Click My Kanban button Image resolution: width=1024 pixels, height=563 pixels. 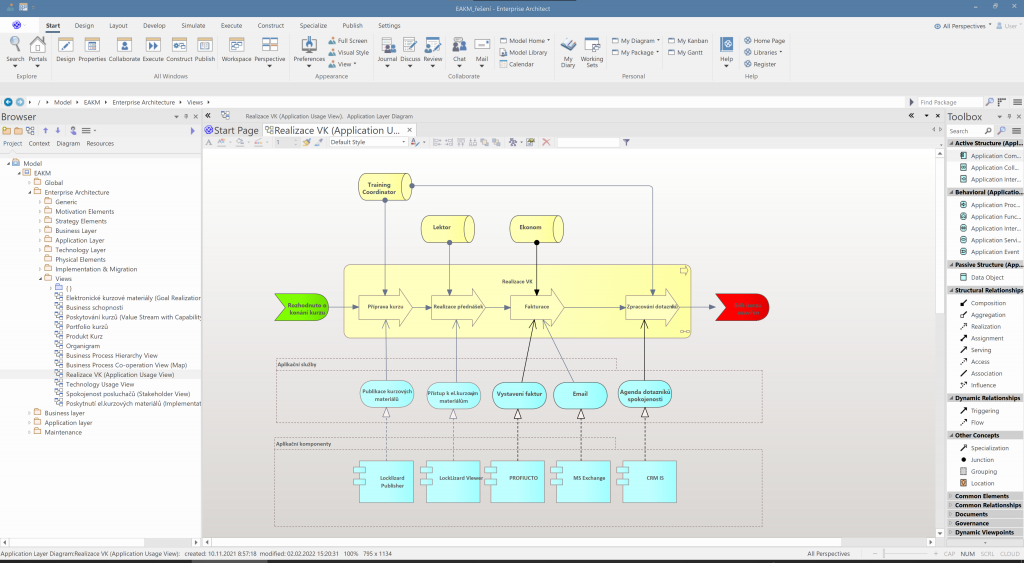[x=688, y=40]
